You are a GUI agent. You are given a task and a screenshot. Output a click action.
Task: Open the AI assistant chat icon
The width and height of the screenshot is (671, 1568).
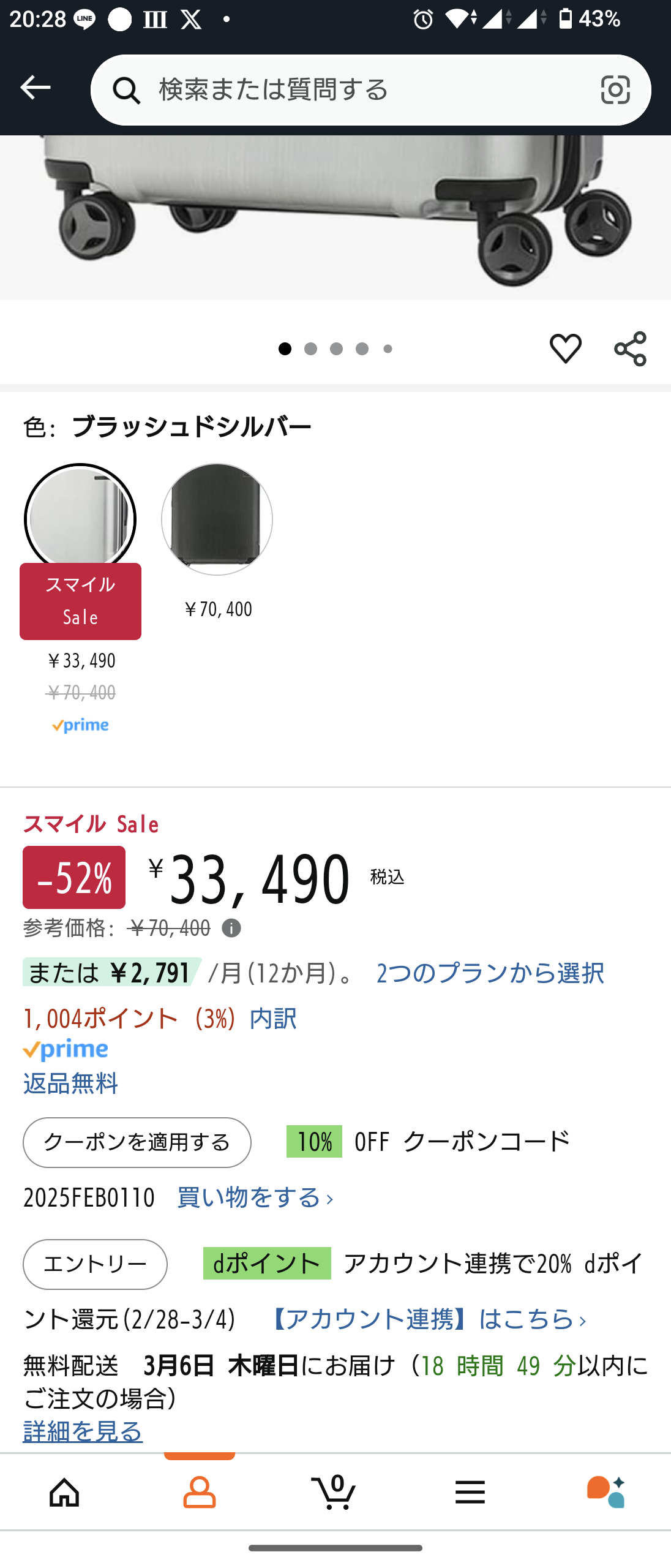[605, 1491]
